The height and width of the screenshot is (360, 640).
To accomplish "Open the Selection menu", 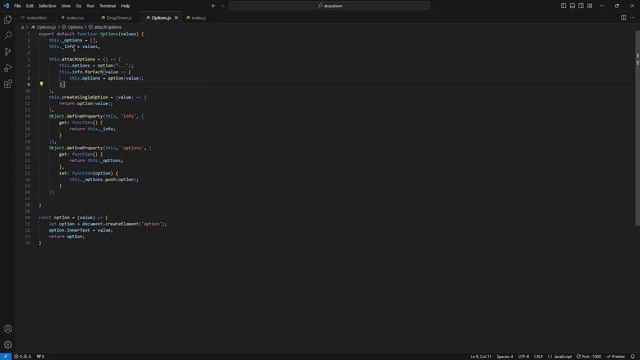I will pyautogui.click(x=47, y=6).
